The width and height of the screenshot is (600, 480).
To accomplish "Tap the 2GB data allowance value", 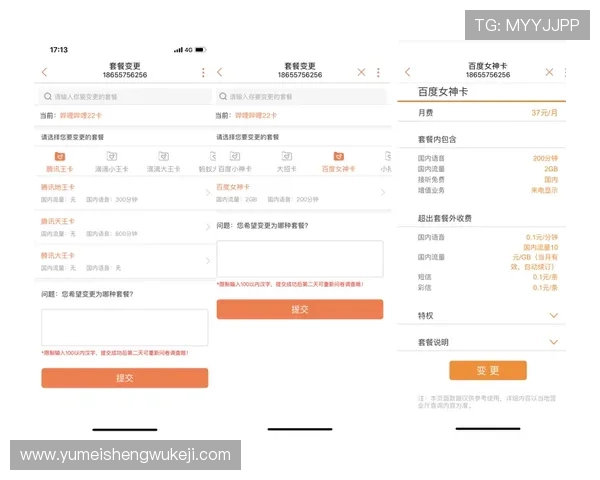I will [x=551, y=169].
